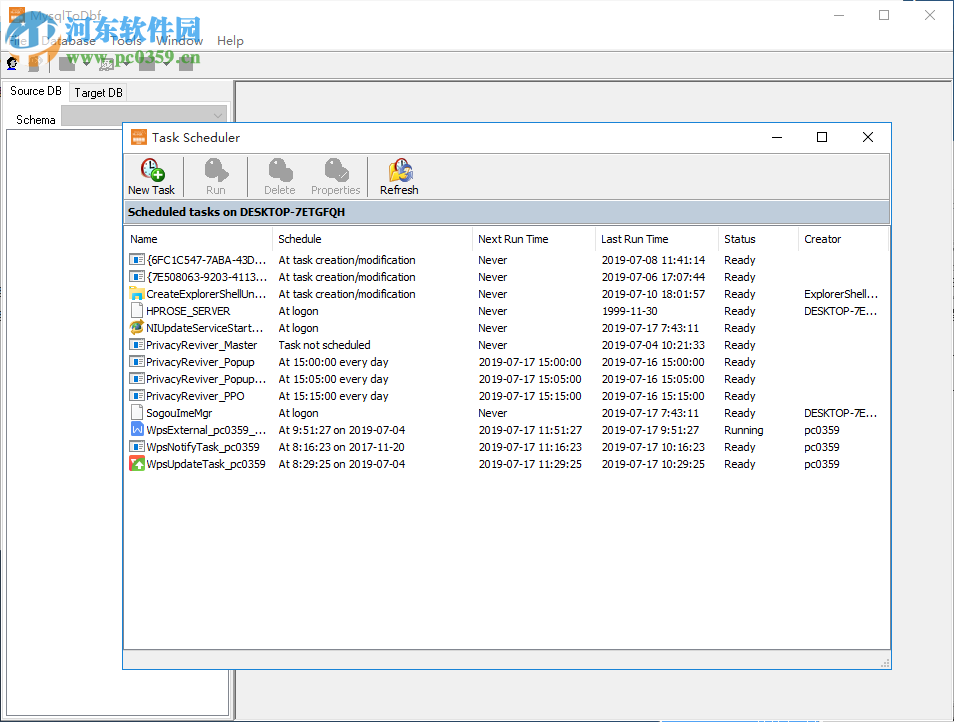Create a New Task in Task Scheduler
The height and width of the screenshot is (722, 954).
coord(151,176)
